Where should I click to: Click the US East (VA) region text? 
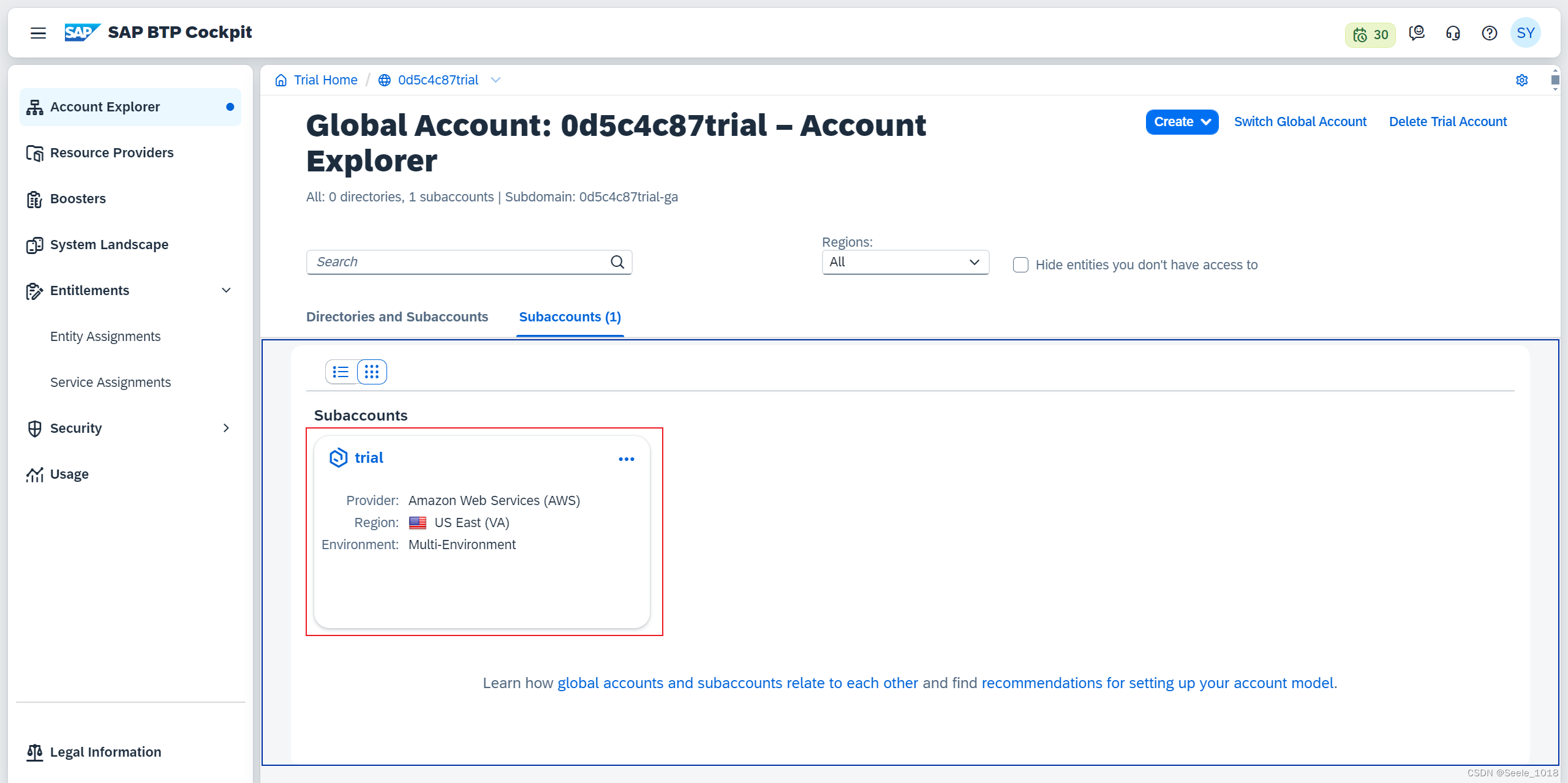pos(472,523)
